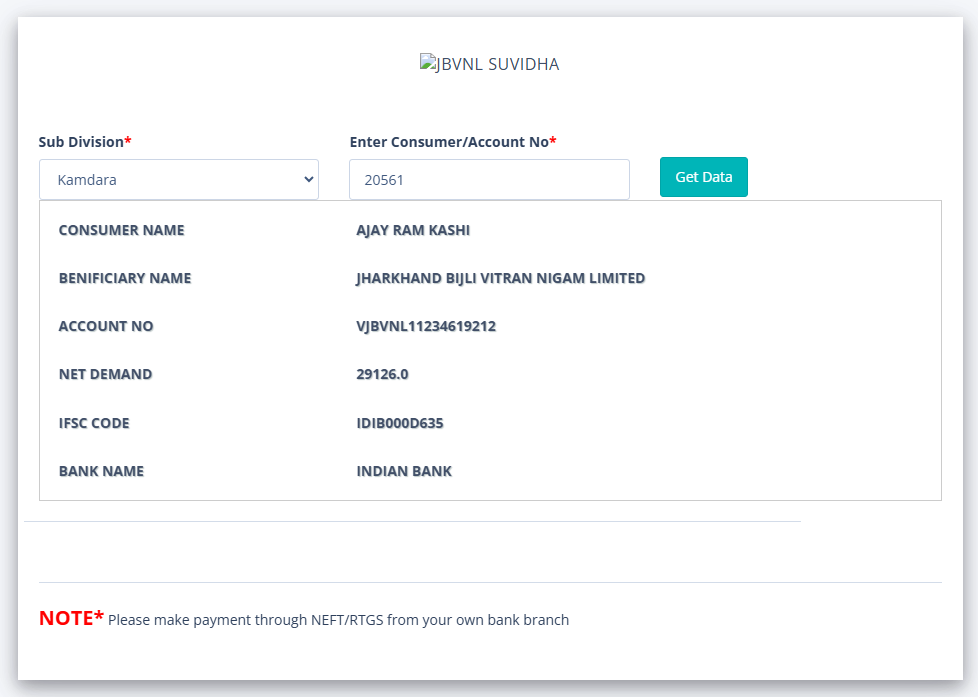
Task: Click the NEFT/RTGS payment instruction text
Action: pyautogui.click(x=339, y=620)
